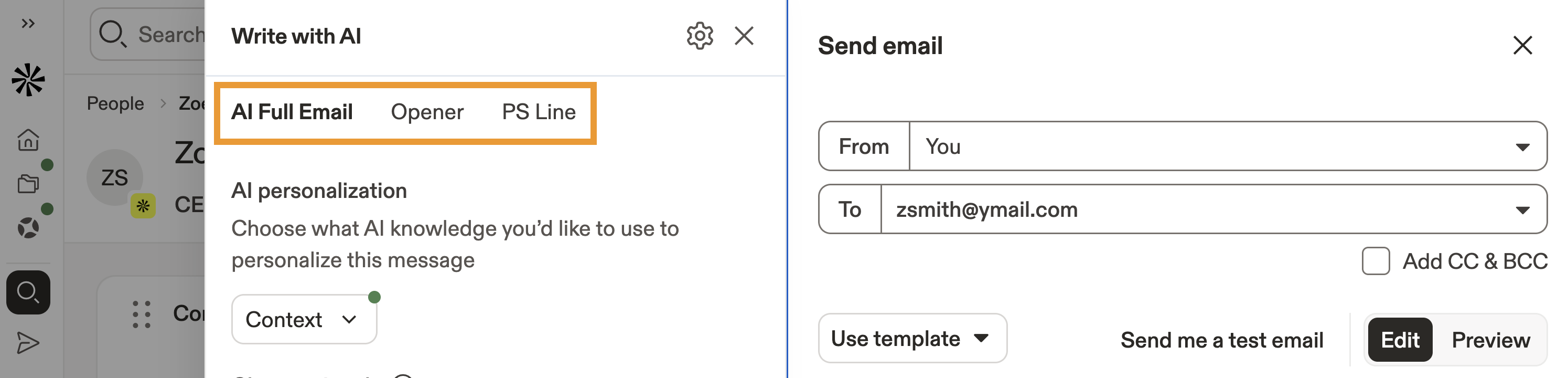Screen dimensions: 1568x378
Task: Click the ZS contact avatar
Action: [x=114, y=177]
